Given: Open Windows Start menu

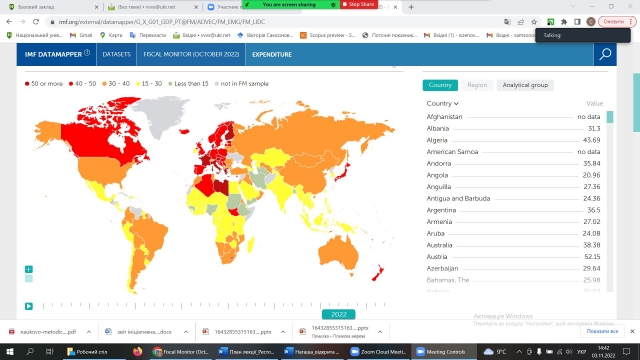Looking at the screenshot, I should tap(10, 351).
